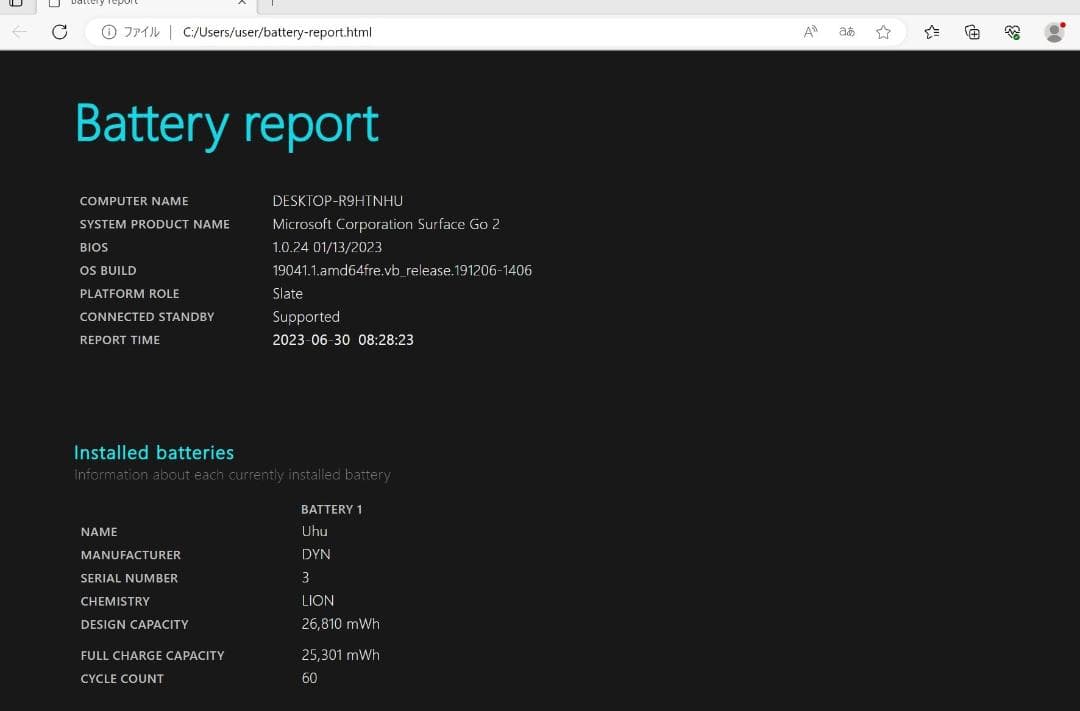
Task: Click the Battery report page heading
Action: coord(226,122)
